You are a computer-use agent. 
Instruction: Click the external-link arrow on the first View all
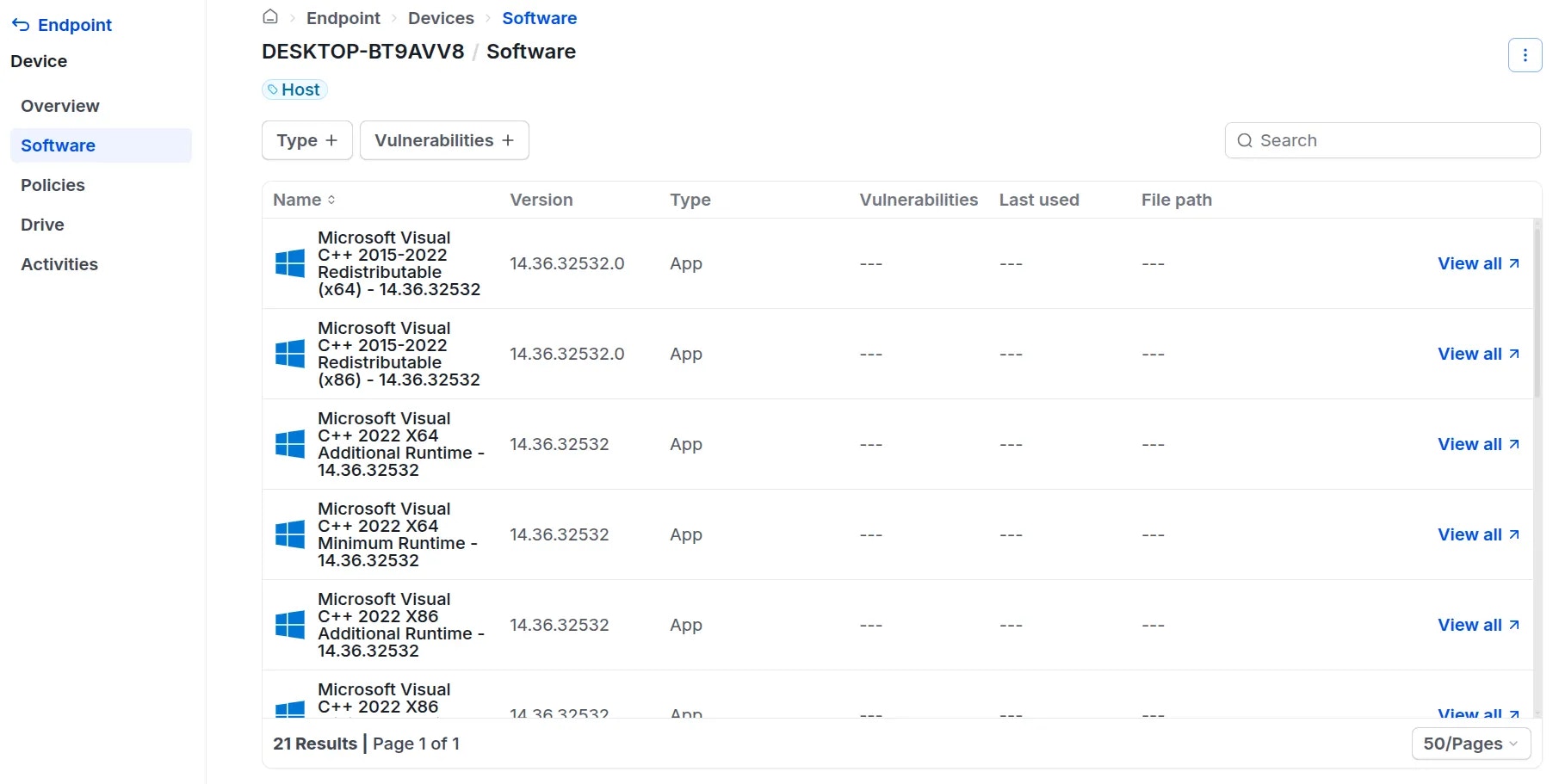1515,262
